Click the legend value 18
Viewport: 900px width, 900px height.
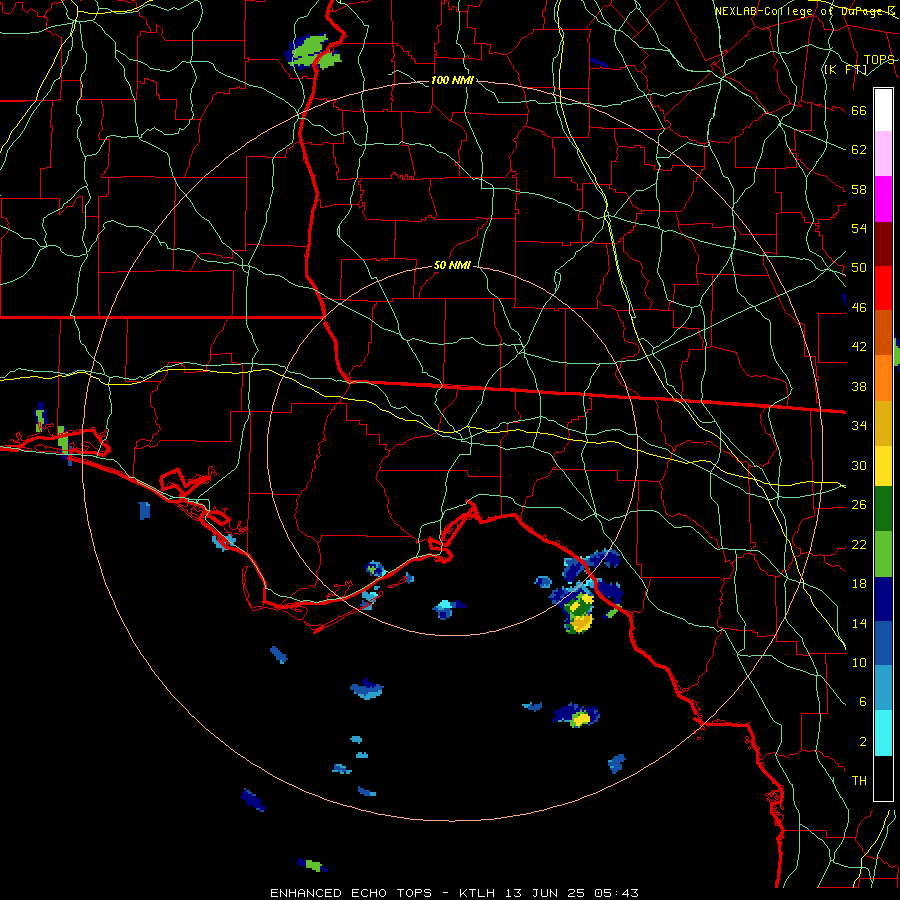pyautogui.click(x=859, y=584)
